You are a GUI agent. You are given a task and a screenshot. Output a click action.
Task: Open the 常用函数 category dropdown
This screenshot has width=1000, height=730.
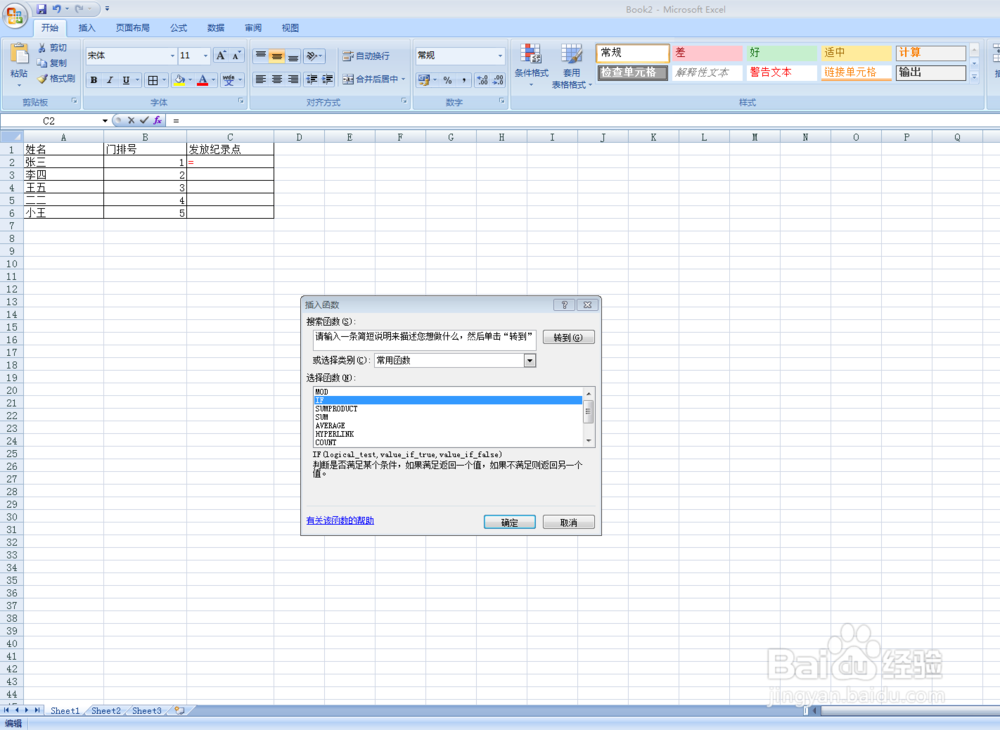529,361
